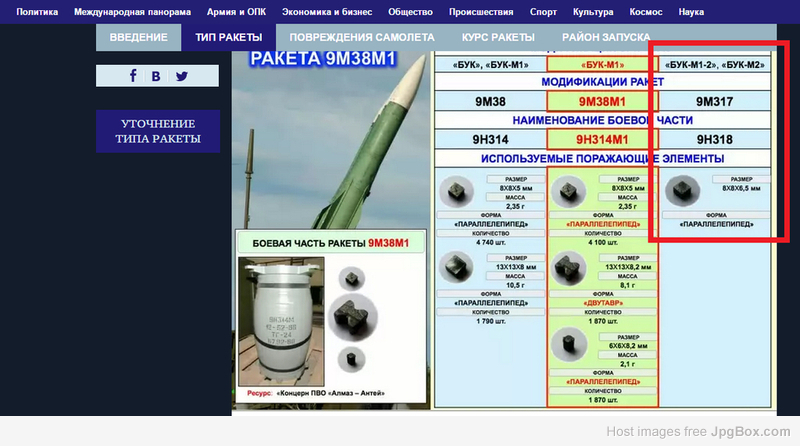Share the page via Facebook icon
The image size is (800, 446).
click(x=133, y=76)
